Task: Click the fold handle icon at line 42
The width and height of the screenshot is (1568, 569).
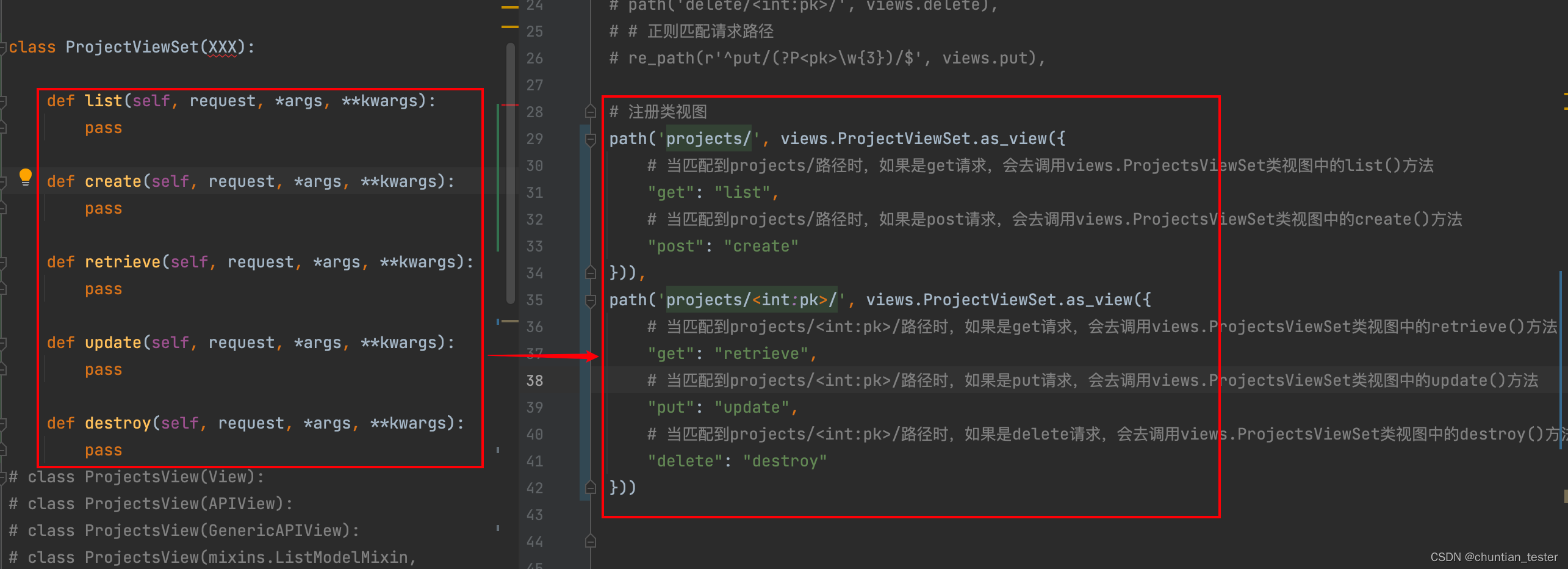Action: (x=590, y=488)
